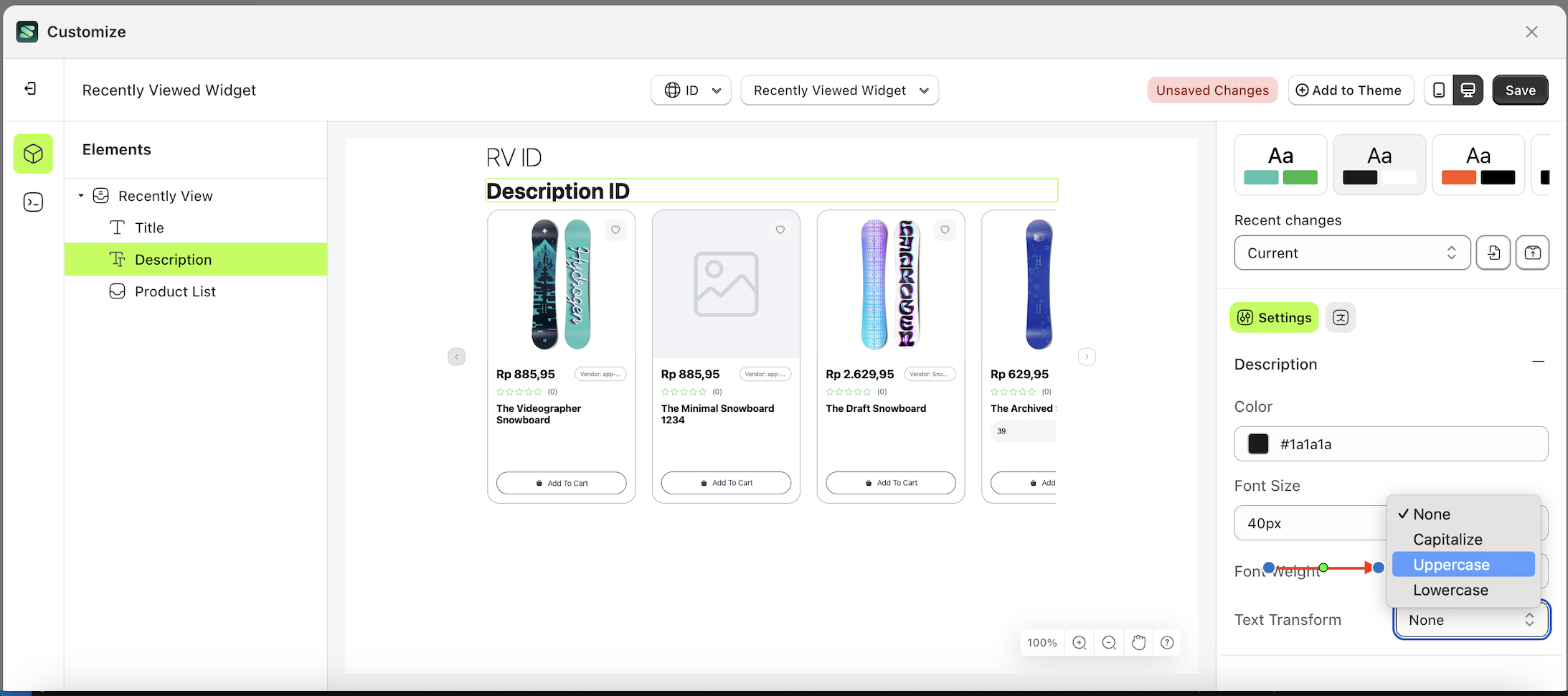
Task: Click the exit/logout icon at top left
Action: tap(30, 89)
